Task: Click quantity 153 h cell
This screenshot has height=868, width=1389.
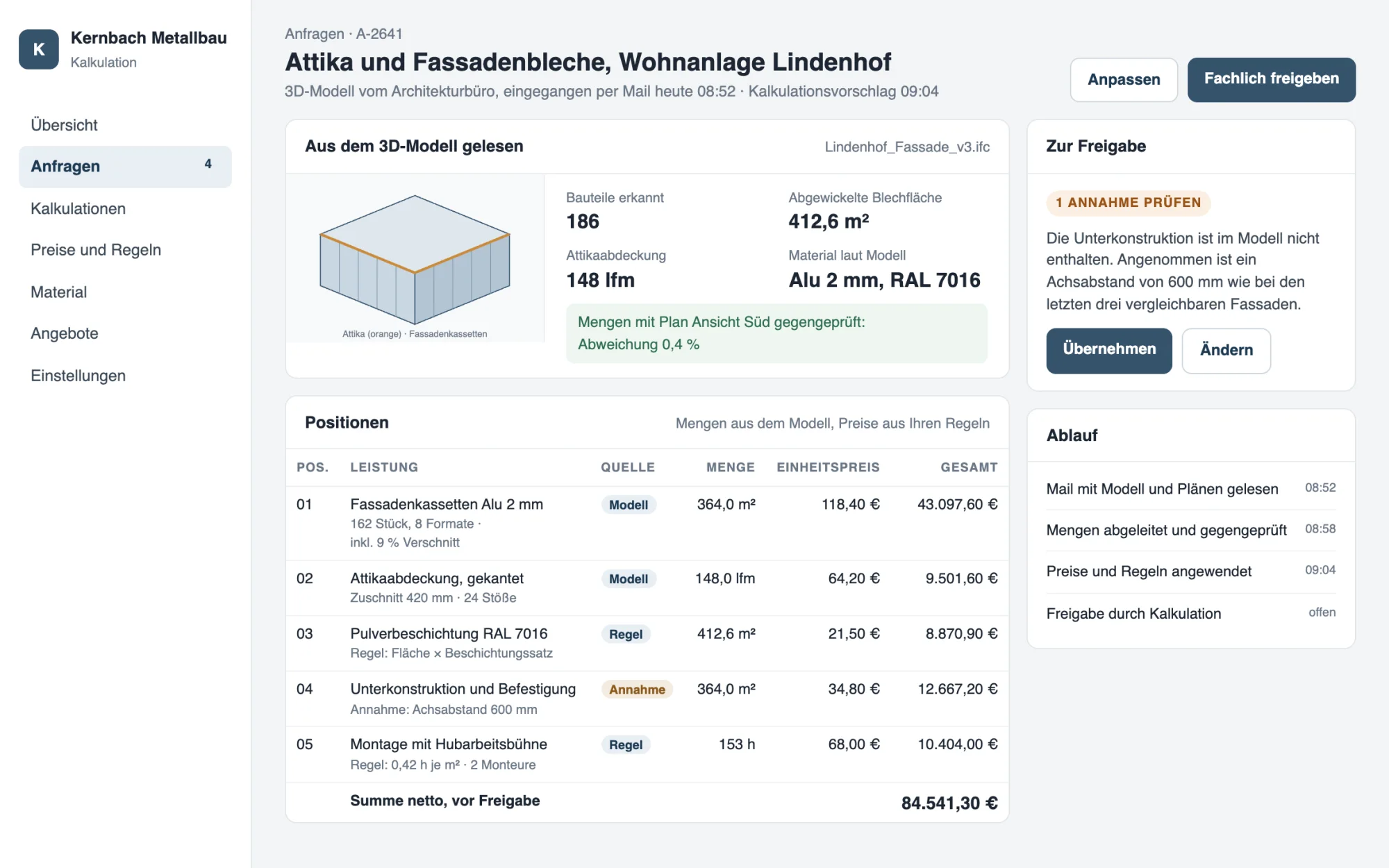Action: pyautogui.click(x=737, y=744)
